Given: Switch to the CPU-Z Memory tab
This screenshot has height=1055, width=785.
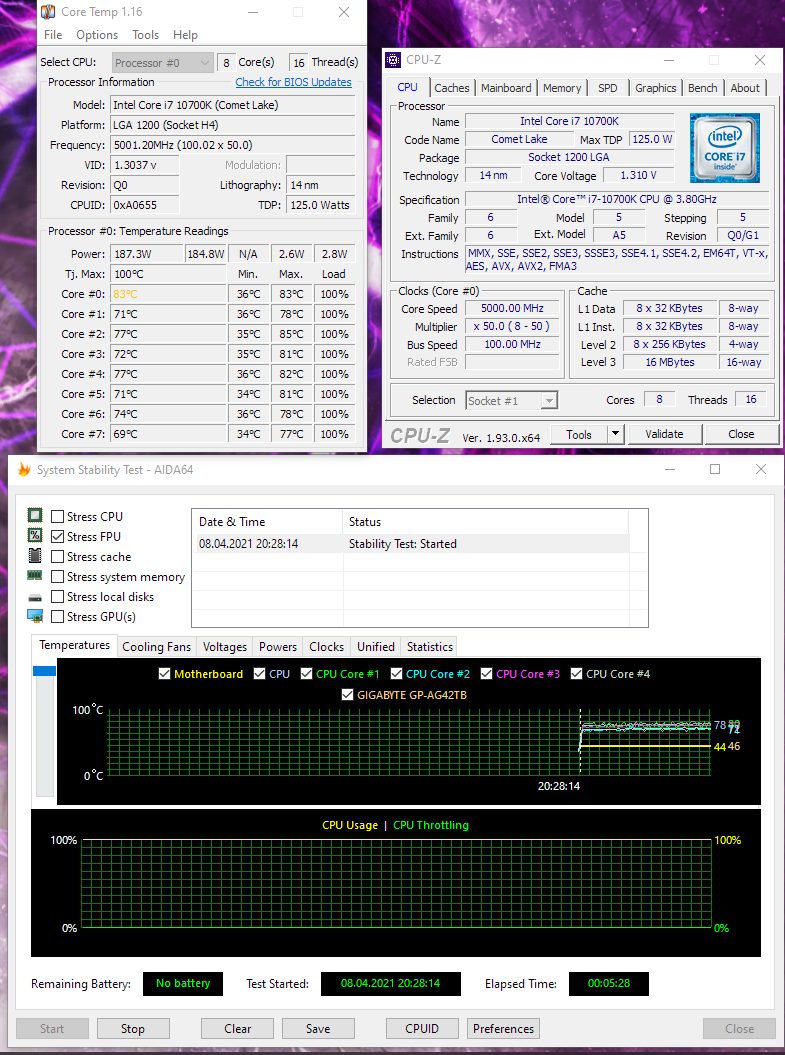Looking at the screenshot, I should (x=562, y=88).
